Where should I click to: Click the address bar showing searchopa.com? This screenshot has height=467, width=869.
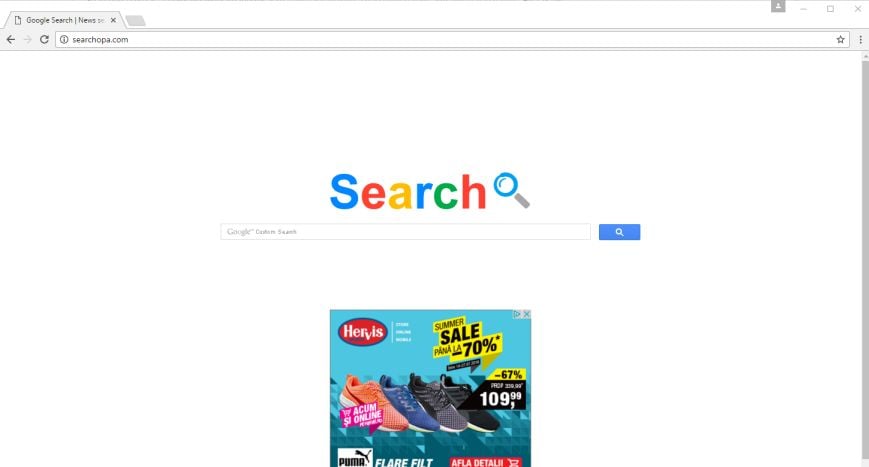pos(452,39)
